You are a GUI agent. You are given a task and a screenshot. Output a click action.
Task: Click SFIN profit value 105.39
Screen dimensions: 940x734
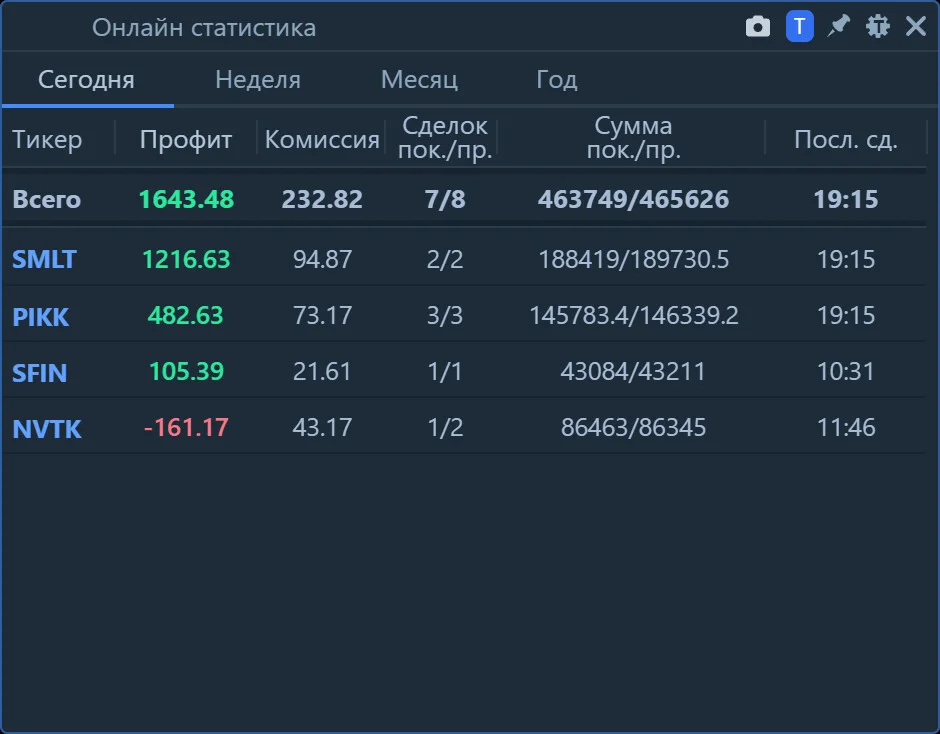186,372
